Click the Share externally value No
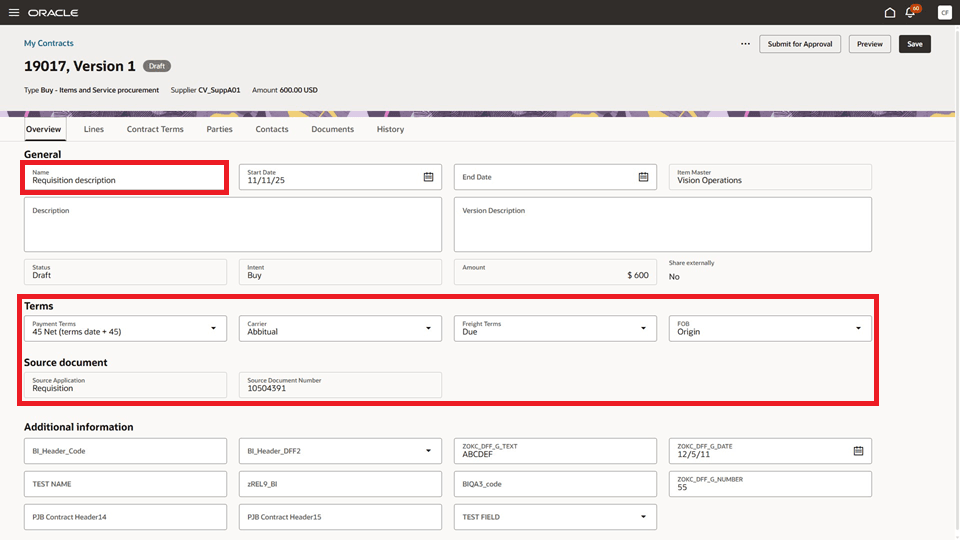 coord(674,277)
